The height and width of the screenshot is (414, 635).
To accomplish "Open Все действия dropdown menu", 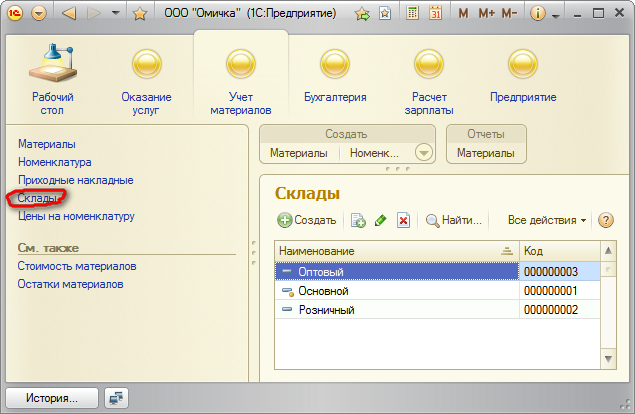I will coord(547,220).
